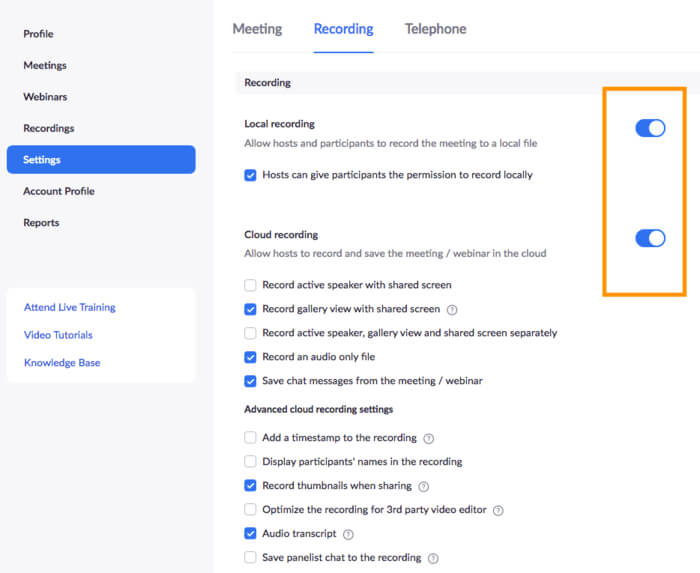Switch to the Meeting tab
Screen dimensions: 700x573
[257, 29]
